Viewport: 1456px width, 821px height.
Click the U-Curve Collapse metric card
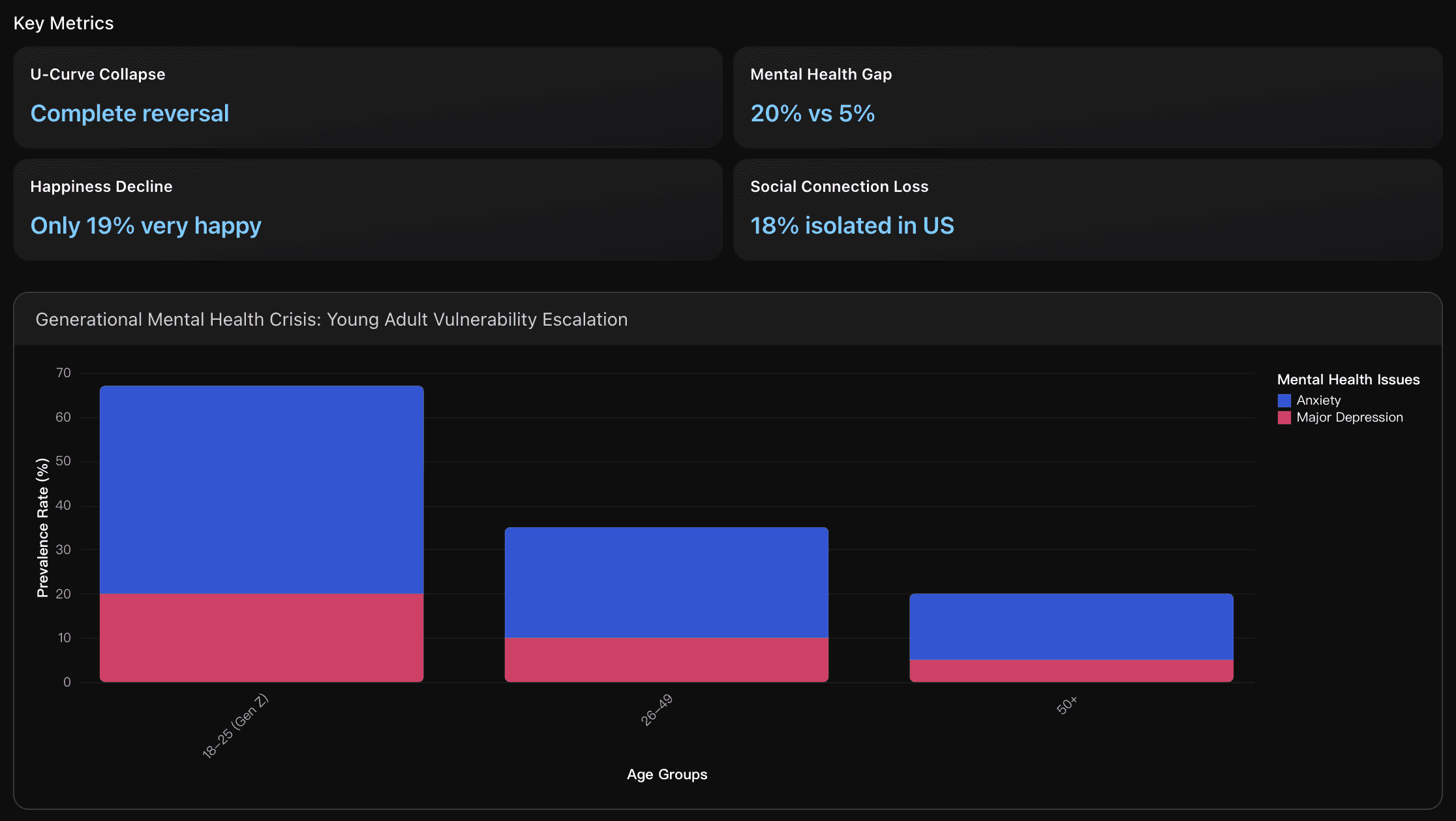367,97
